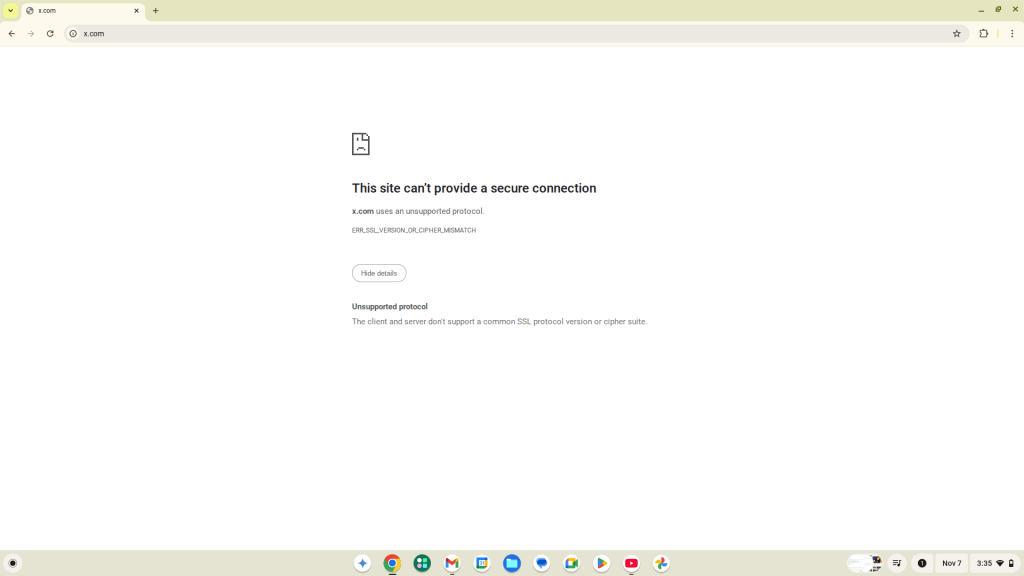
Task: Bookmark this page with the star icon
Action: [956, 33]
